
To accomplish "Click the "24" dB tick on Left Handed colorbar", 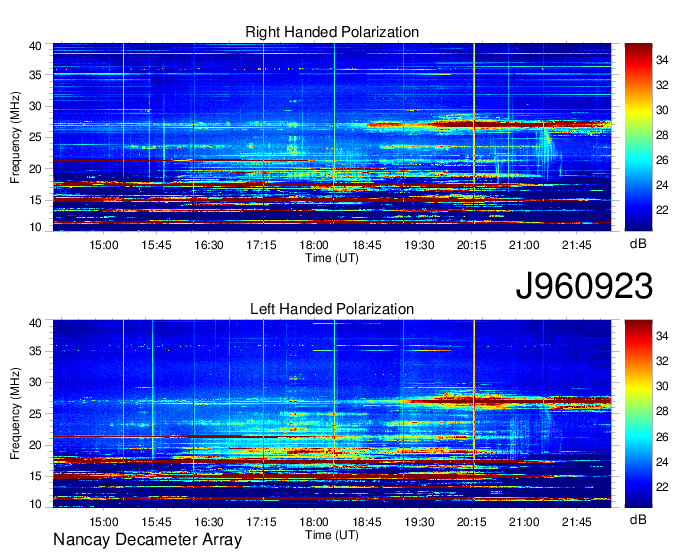I will (x=662, y=462).
